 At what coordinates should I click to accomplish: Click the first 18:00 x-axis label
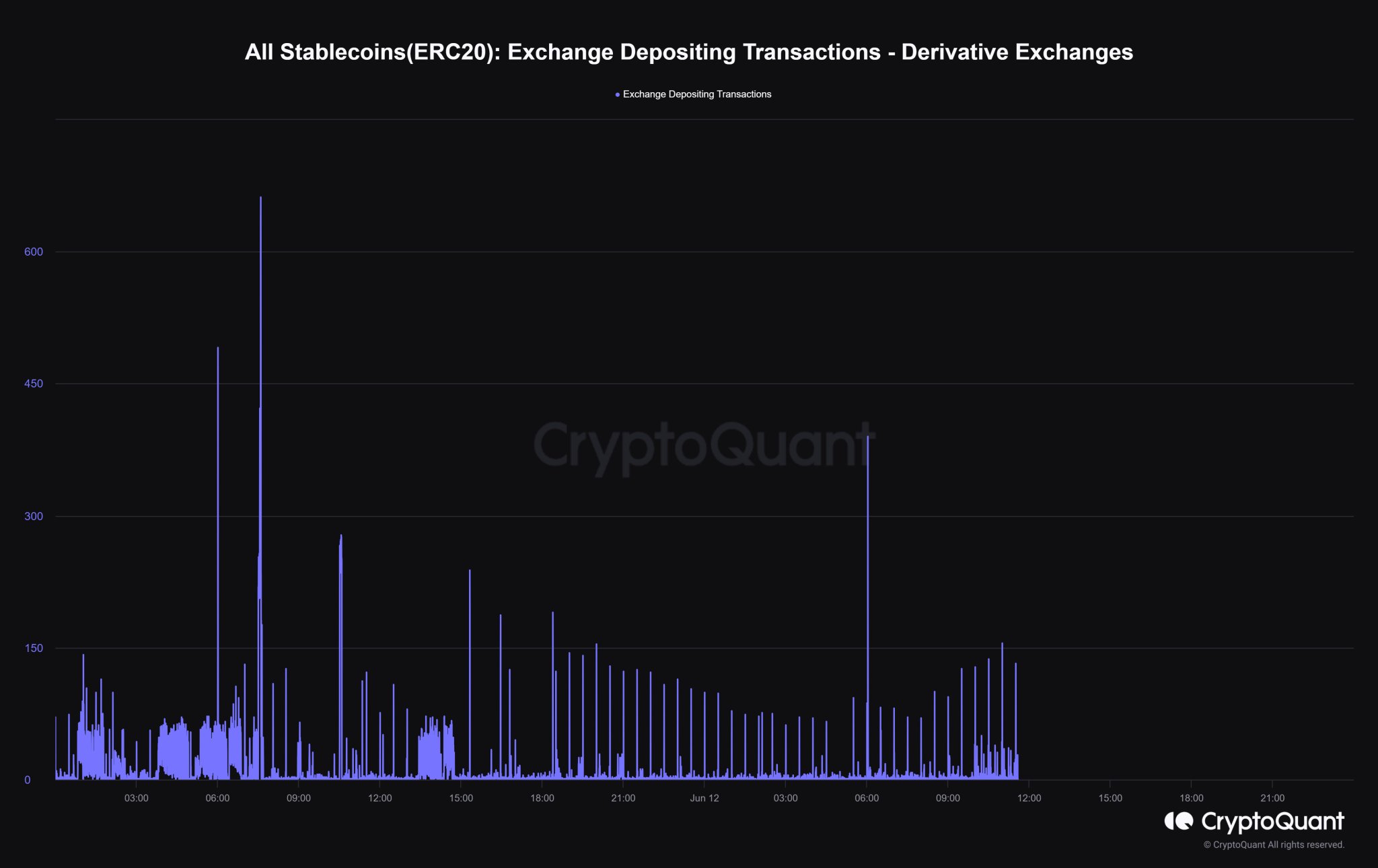pos(542,798)
